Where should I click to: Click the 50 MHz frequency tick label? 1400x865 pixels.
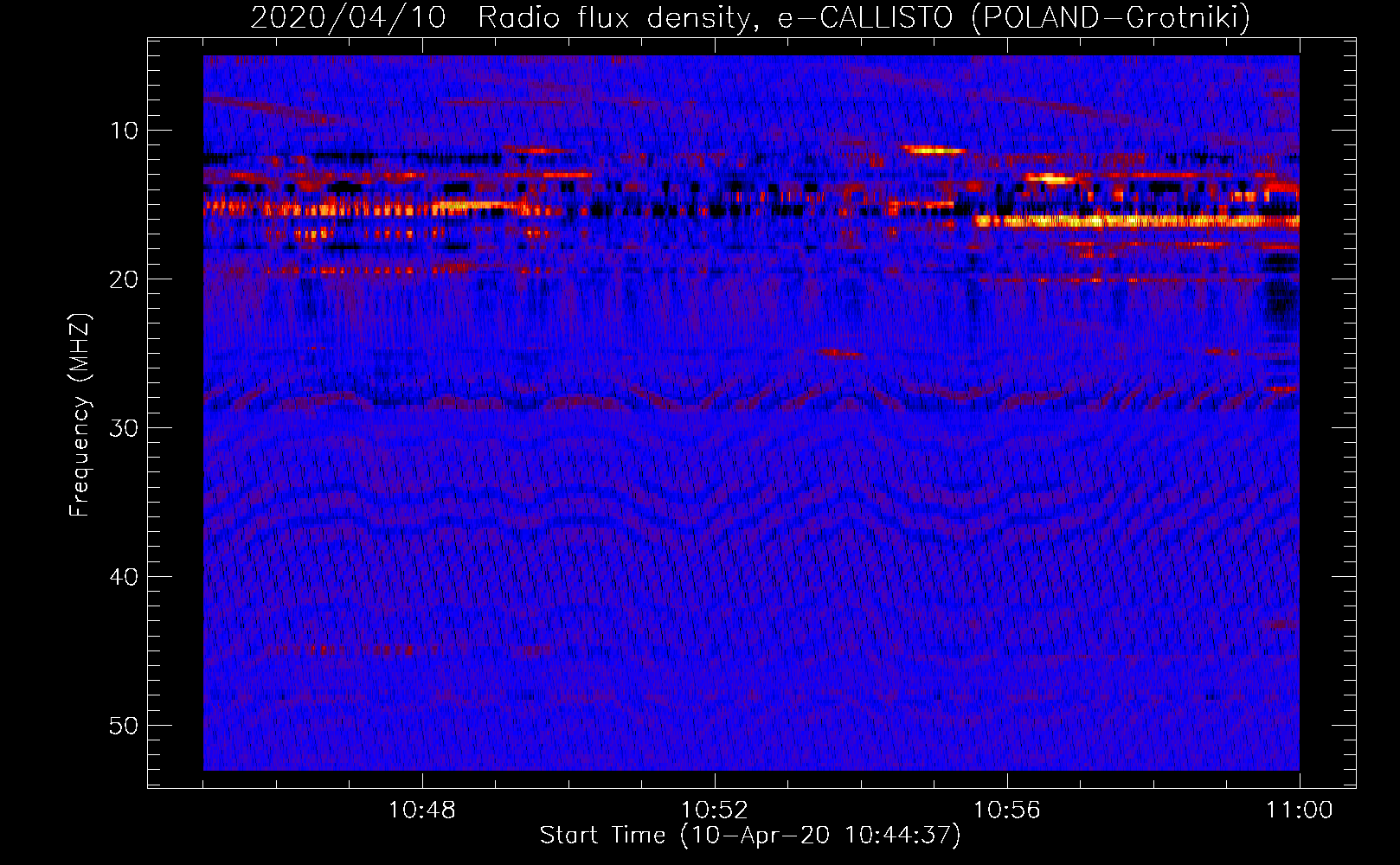click(x=125, y=726)
